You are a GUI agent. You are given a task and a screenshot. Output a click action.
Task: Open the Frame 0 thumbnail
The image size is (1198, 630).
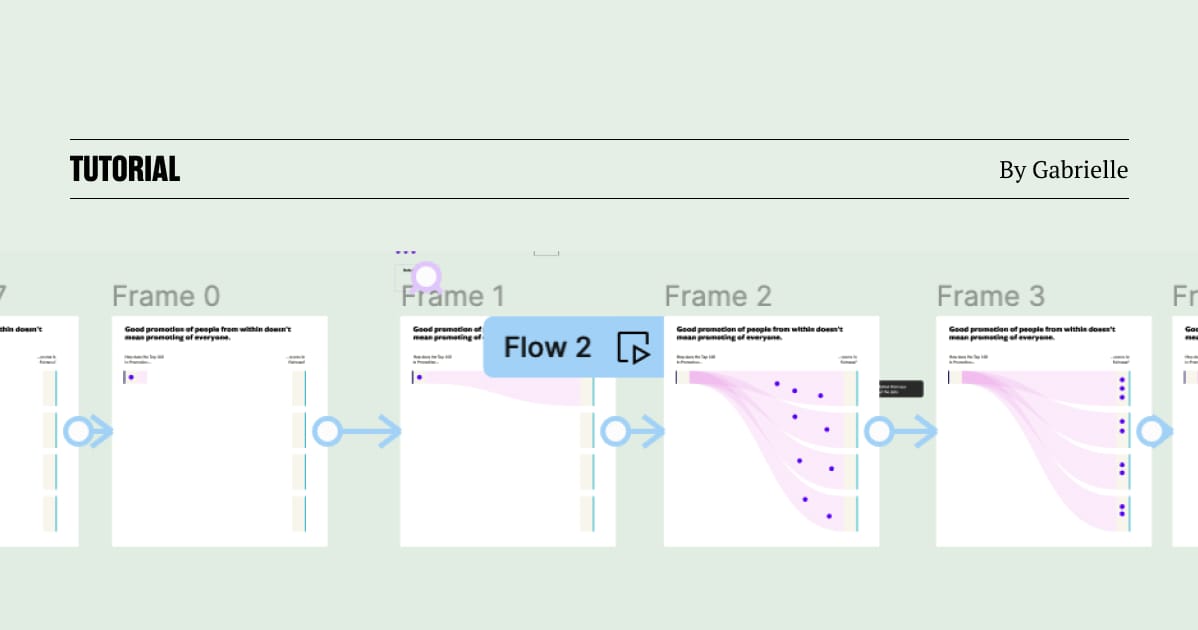tap(220, 431)
